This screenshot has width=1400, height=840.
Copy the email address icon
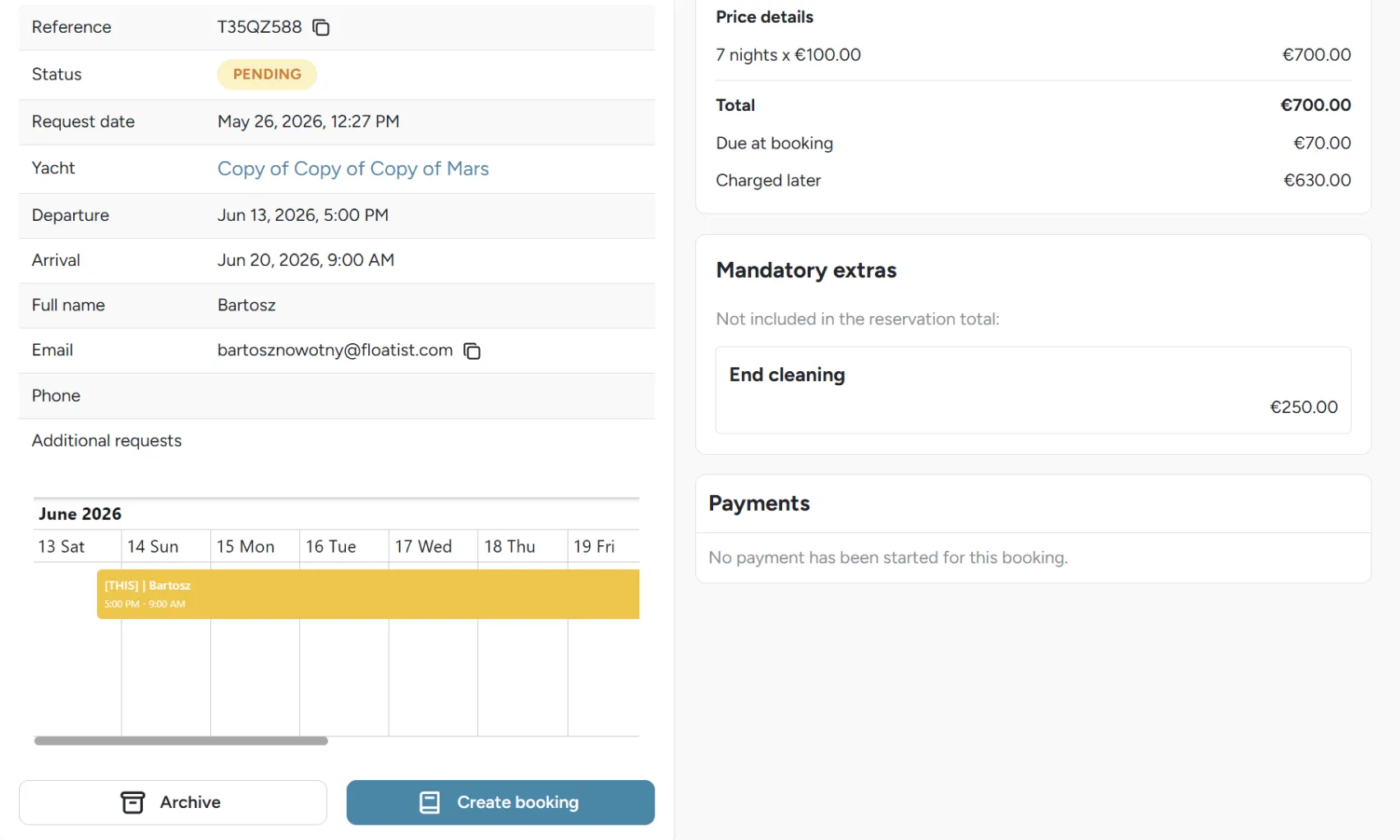click(472, 351)
